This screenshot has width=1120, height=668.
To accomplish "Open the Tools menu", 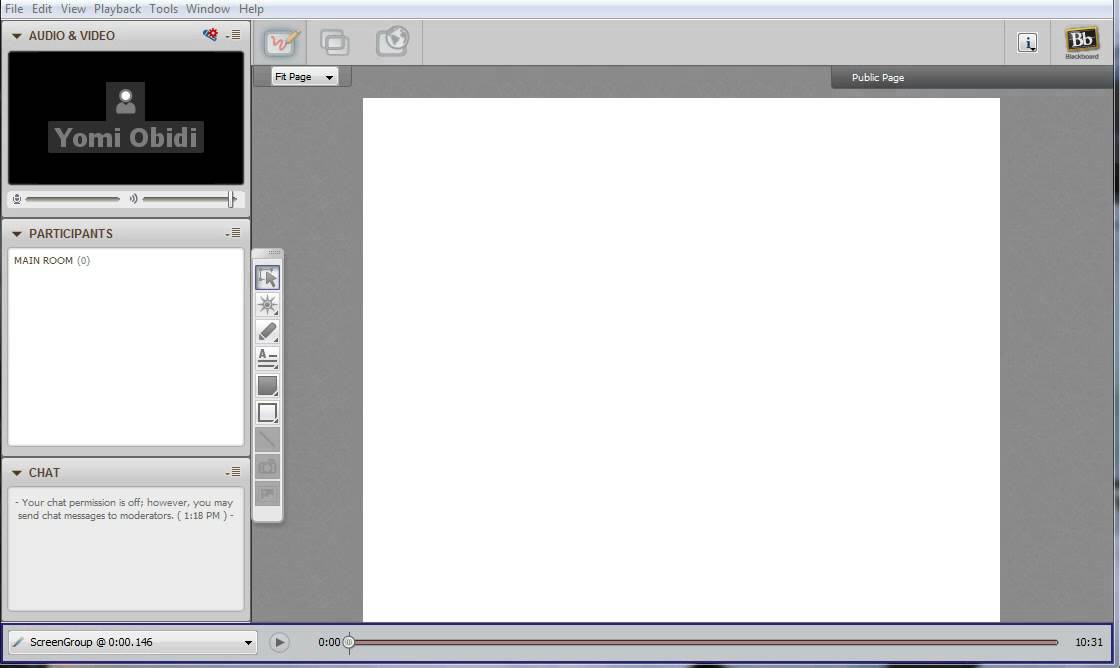I will pos(163,9).
